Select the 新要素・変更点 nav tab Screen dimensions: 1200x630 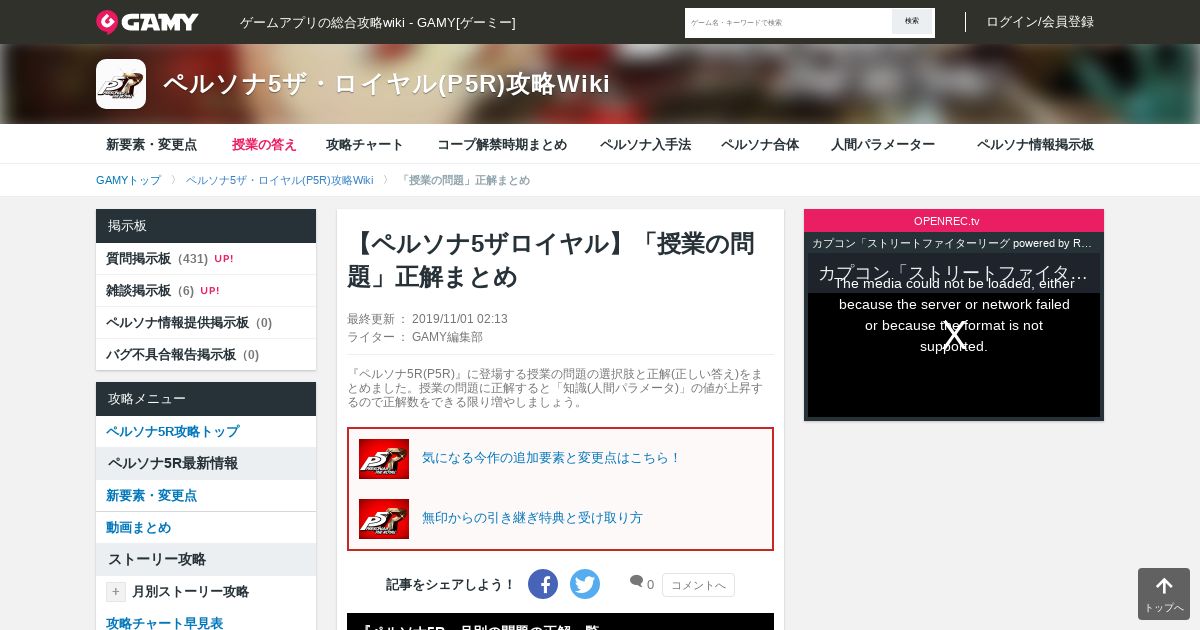coord(152,144)
